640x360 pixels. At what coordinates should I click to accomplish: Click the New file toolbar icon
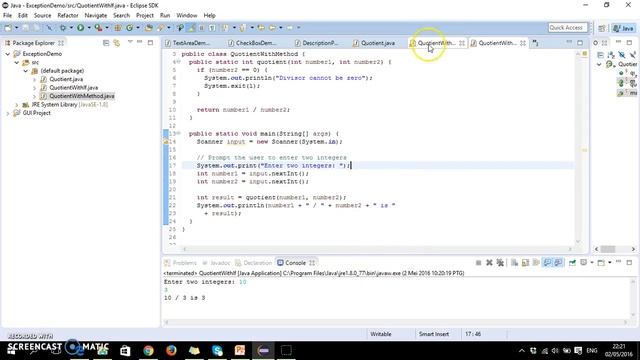pos(8,28)
